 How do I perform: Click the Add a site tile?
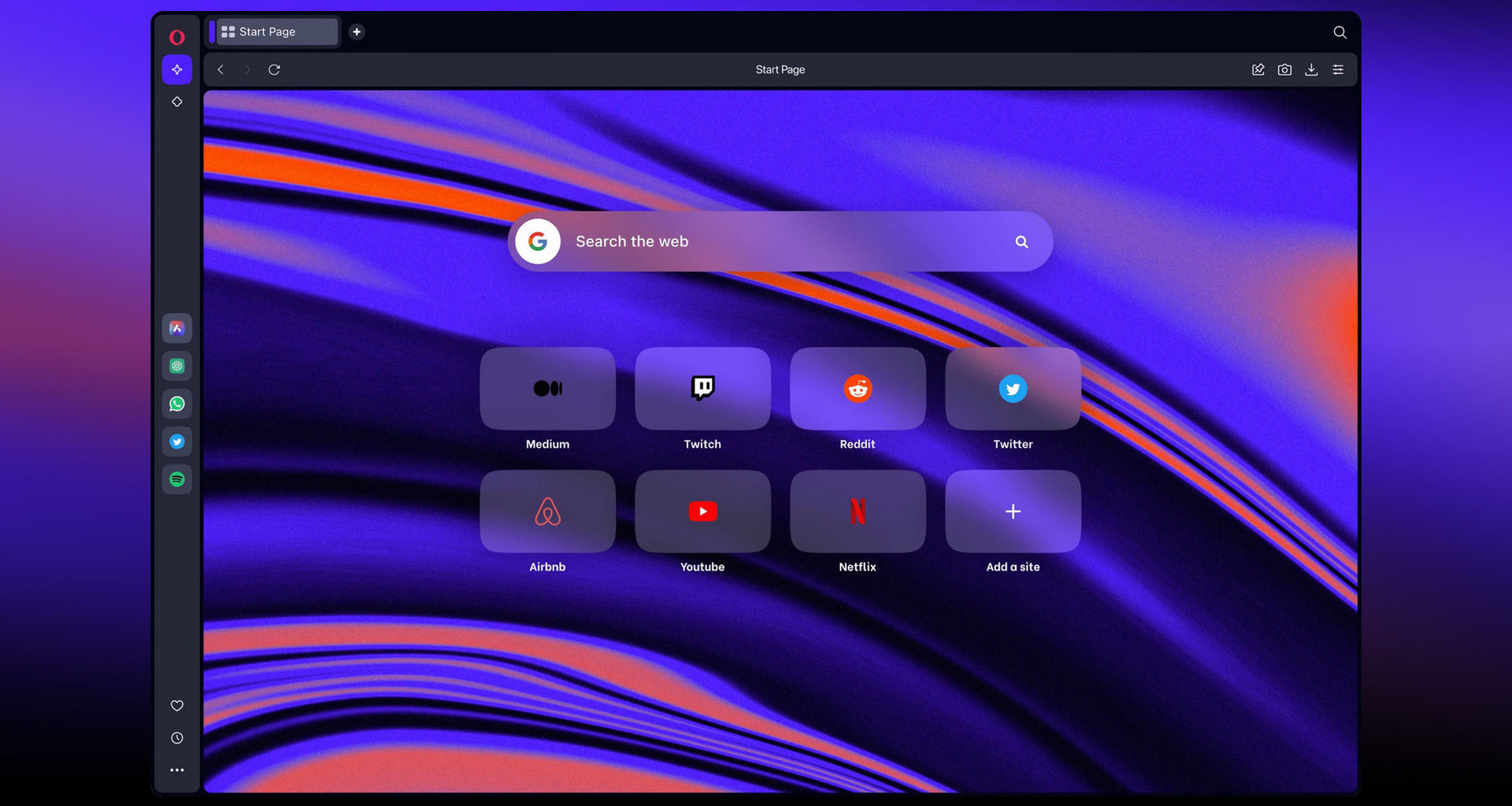click(x=1013, y=512)
